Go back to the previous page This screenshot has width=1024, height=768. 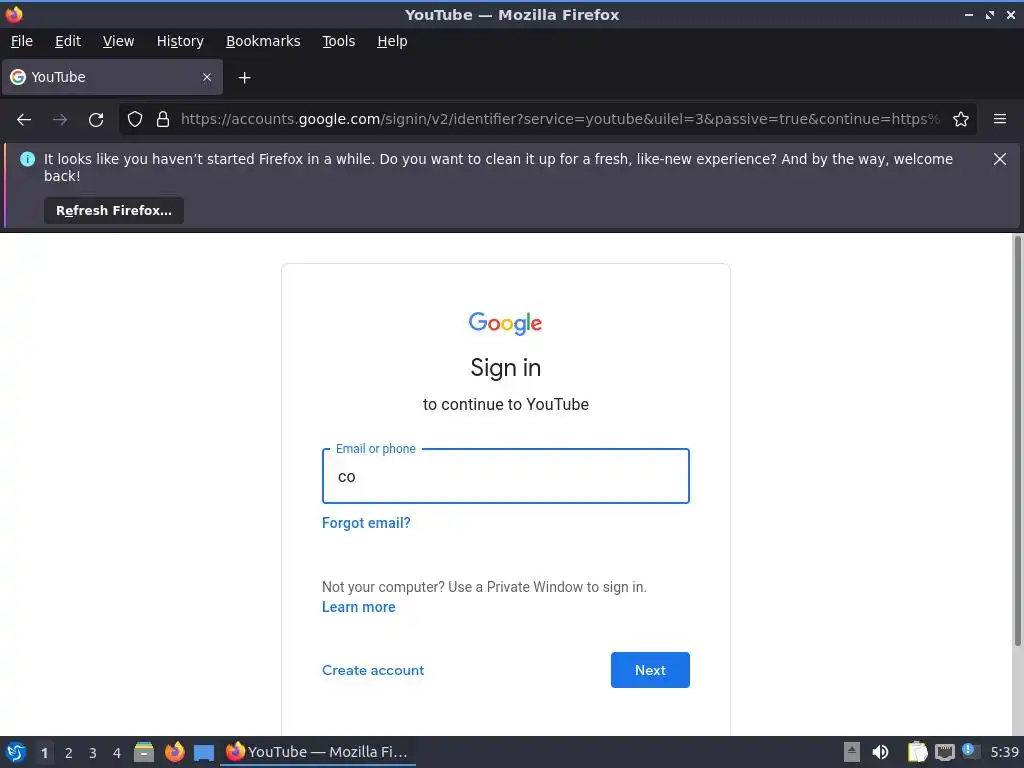coord(24,120)
